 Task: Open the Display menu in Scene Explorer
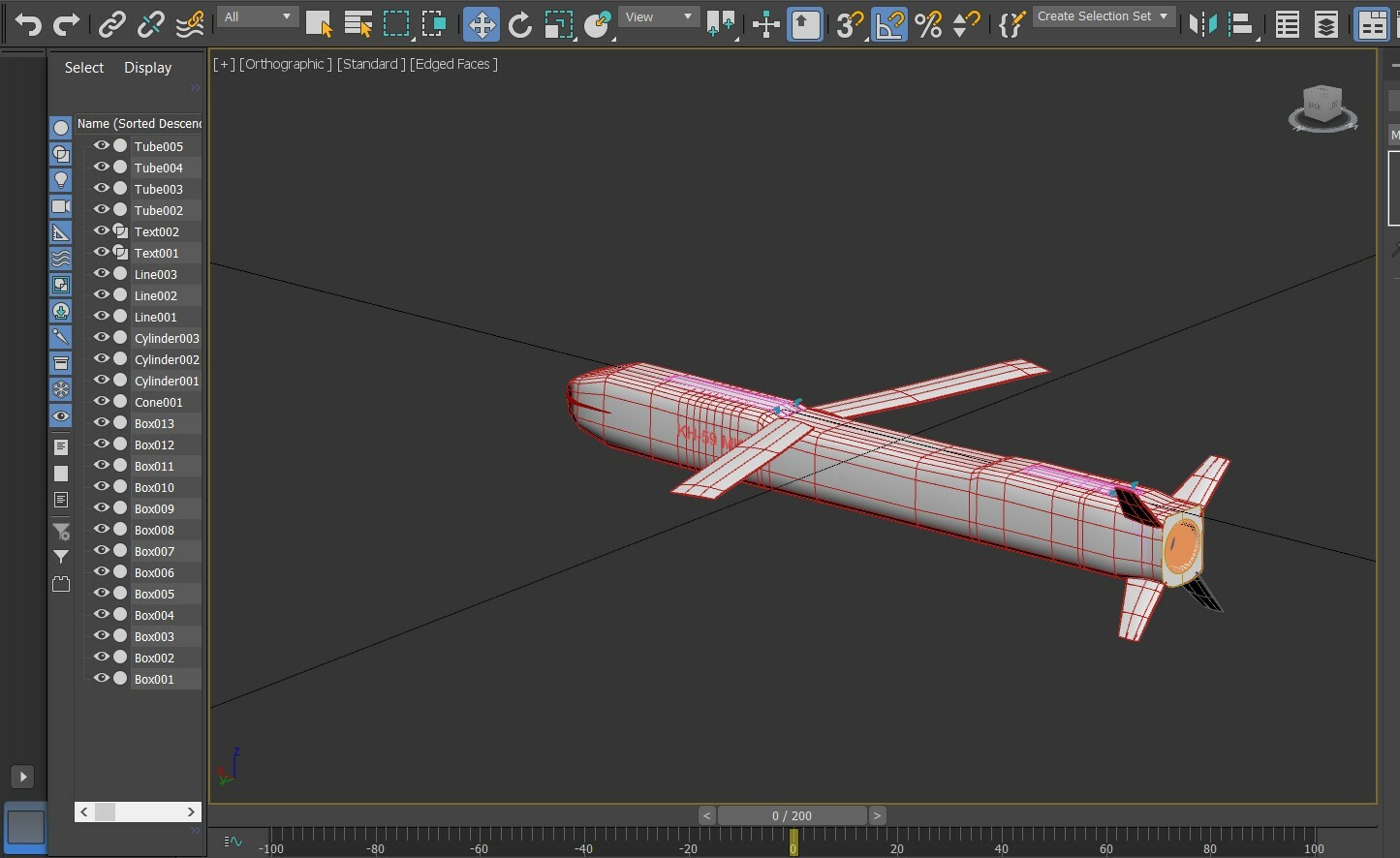click(147, 68)
